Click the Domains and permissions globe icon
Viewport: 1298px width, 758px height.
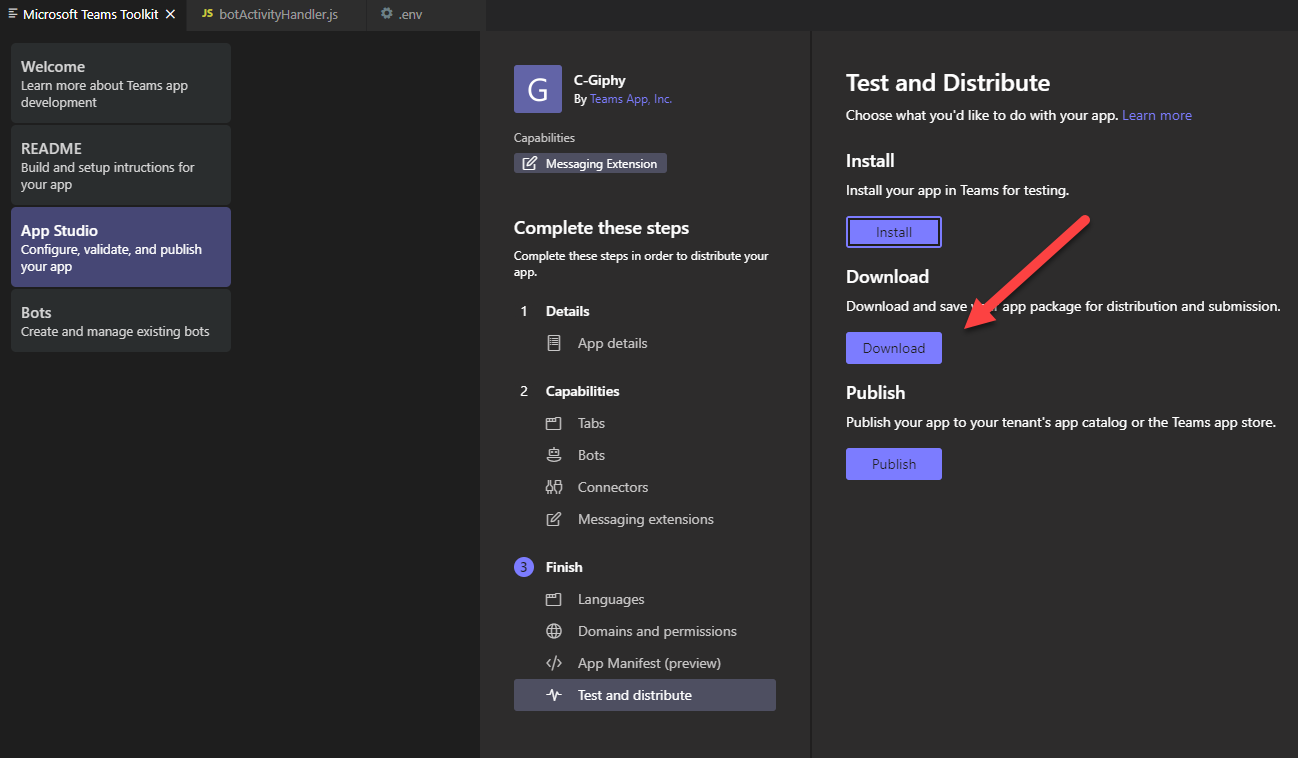click(x=553, y=631)
